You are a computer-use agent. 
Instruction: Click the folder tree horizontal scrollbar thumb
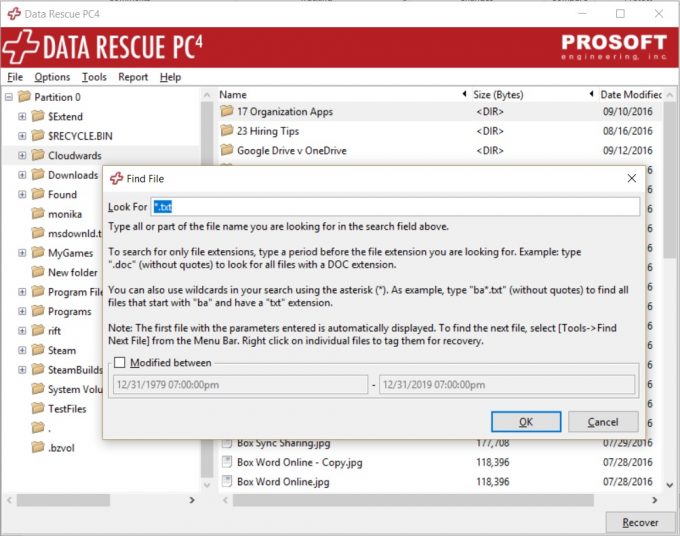[x=63, y=500]
